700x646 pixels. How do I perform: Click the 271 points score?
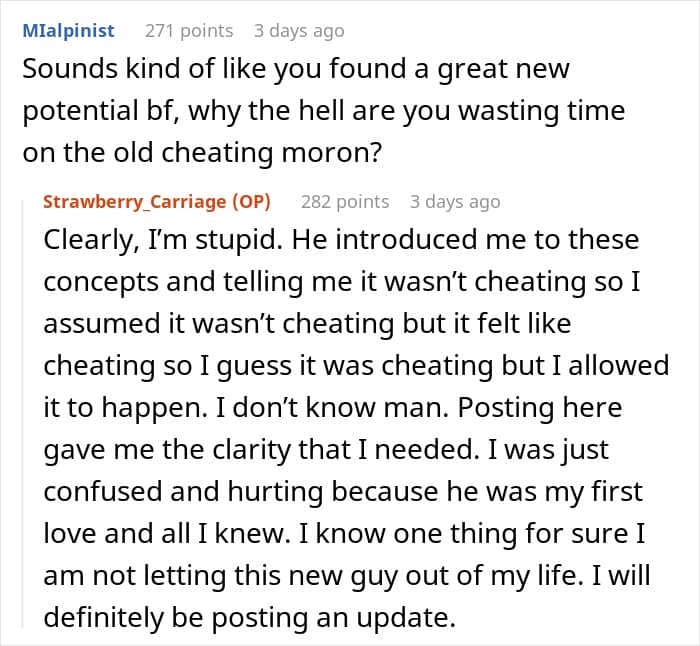click(x=189, y=31)
